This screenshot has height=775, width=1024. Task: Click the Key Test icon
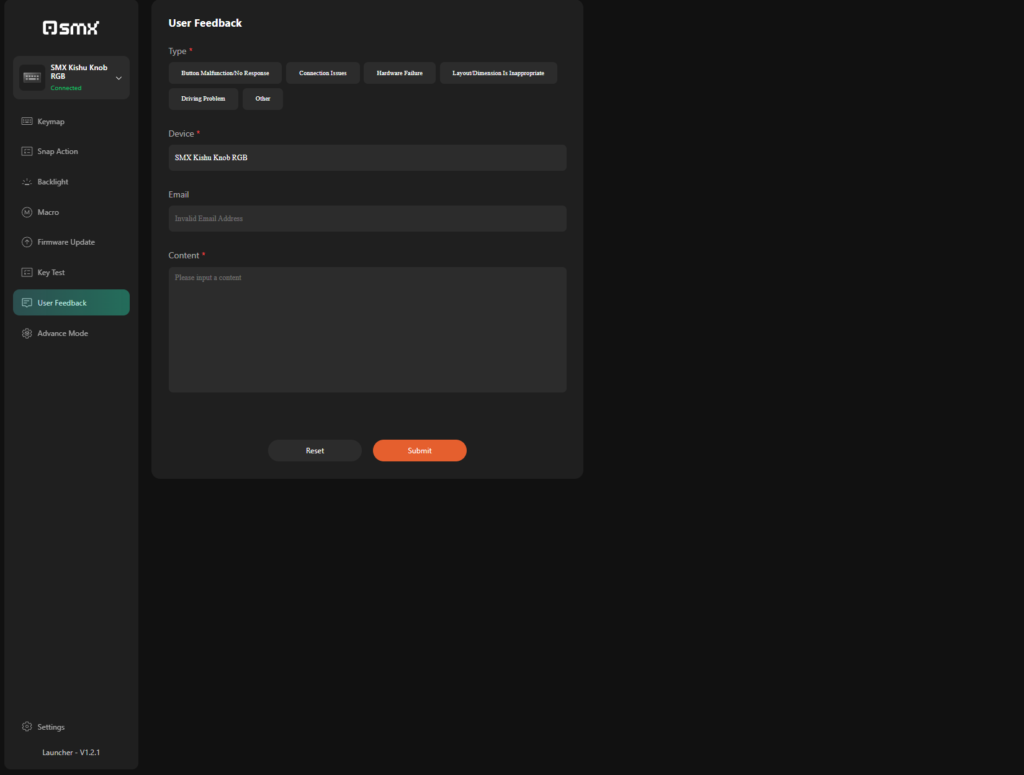click(x=27, y=272)
